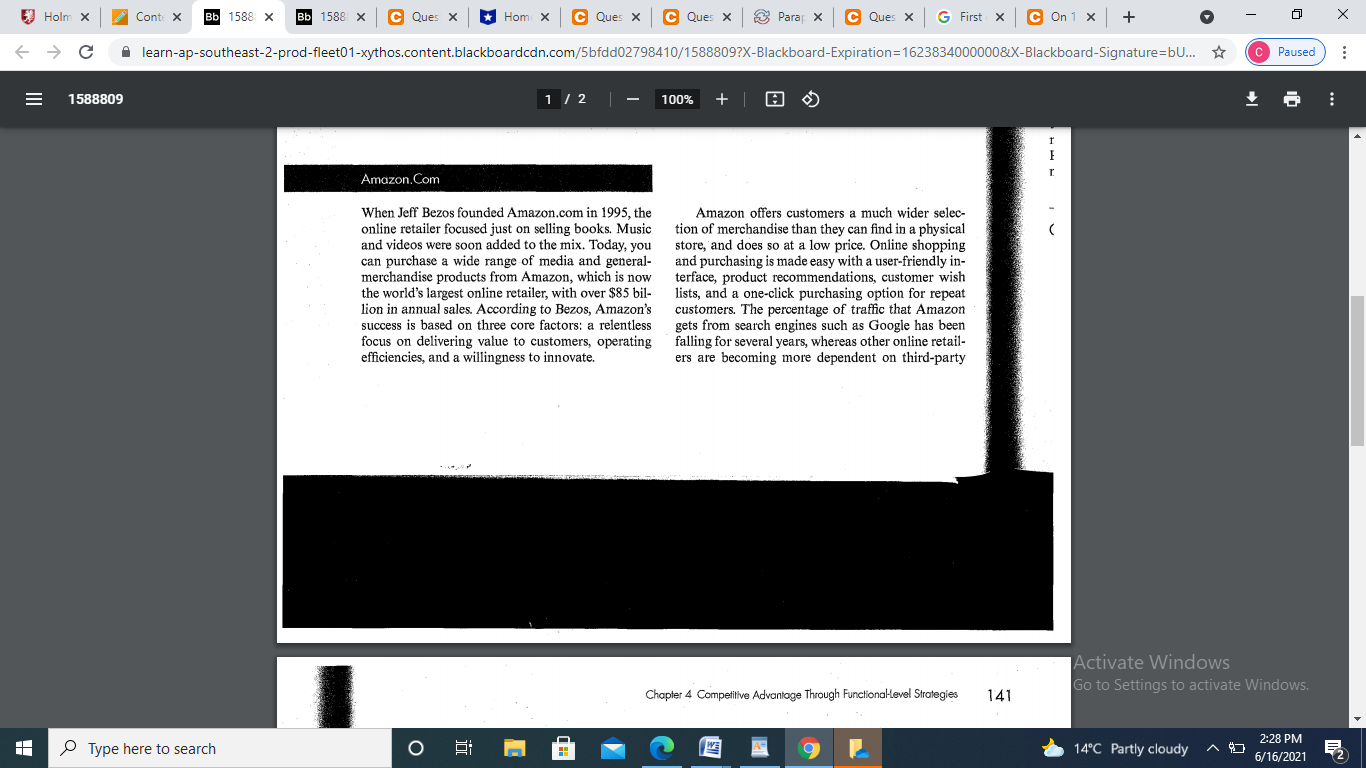
Task: Zoom out of the PDF
Action: point(632,99)
